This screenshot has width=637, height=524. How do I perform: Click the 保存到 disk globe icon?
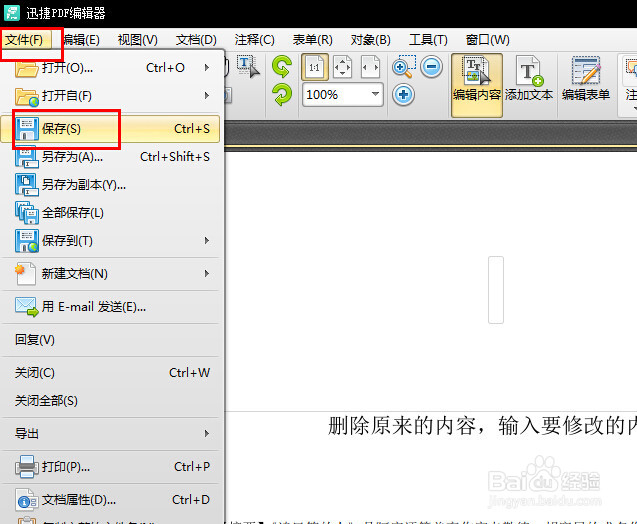27,241
